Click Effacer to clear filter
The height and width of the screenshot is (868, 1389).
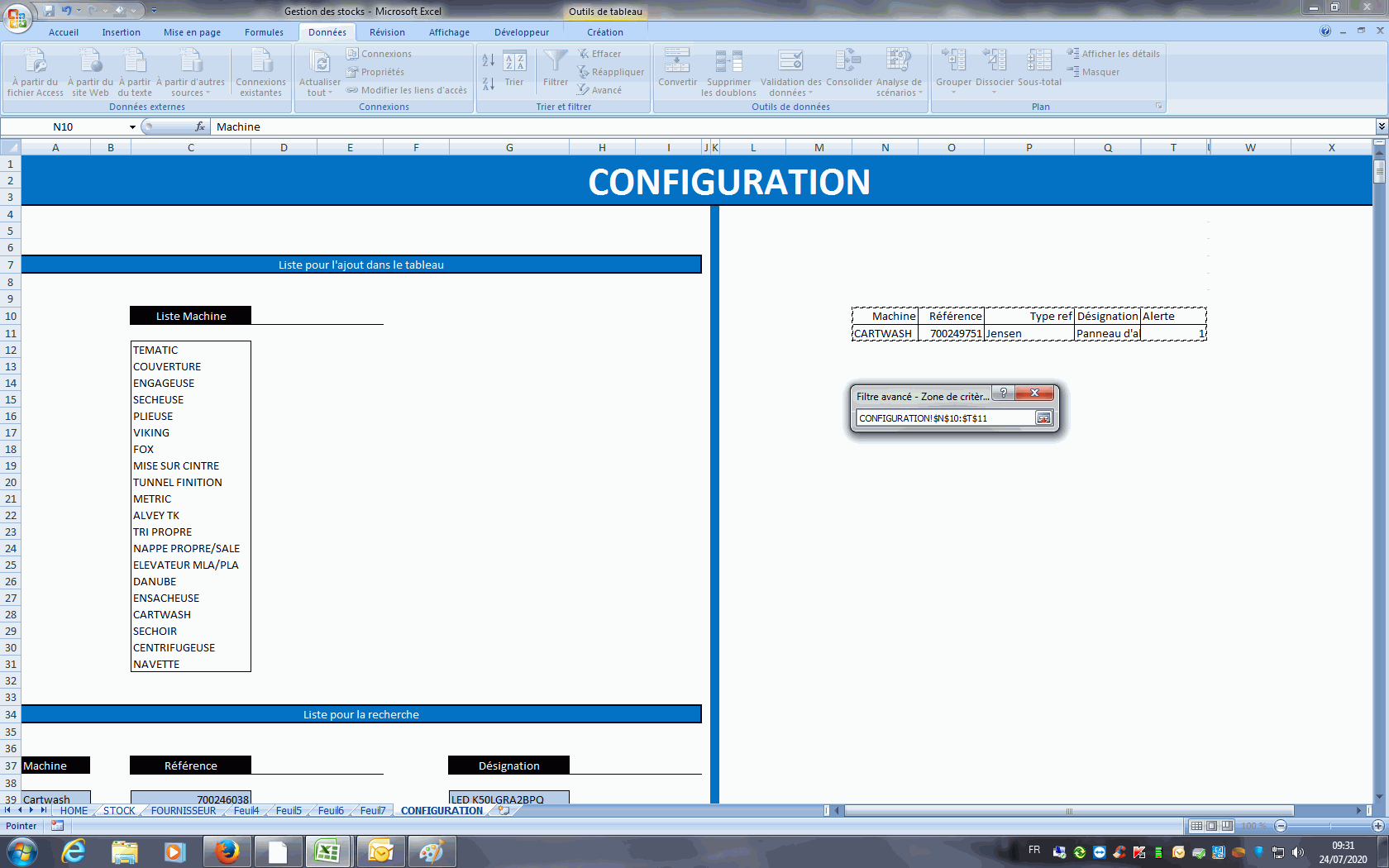(x=599, y=54)
